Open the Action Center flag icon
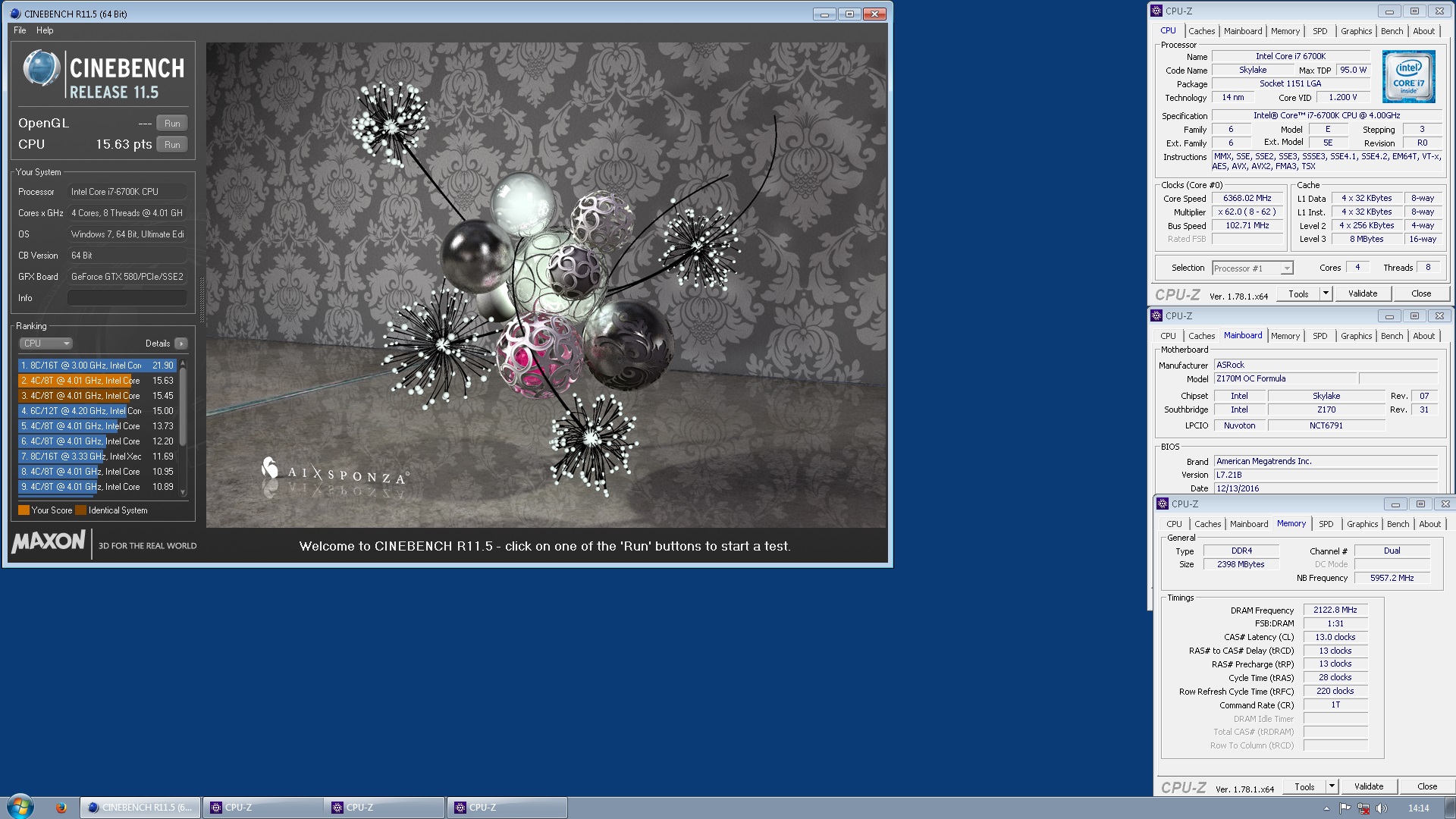 point(1345,808)
